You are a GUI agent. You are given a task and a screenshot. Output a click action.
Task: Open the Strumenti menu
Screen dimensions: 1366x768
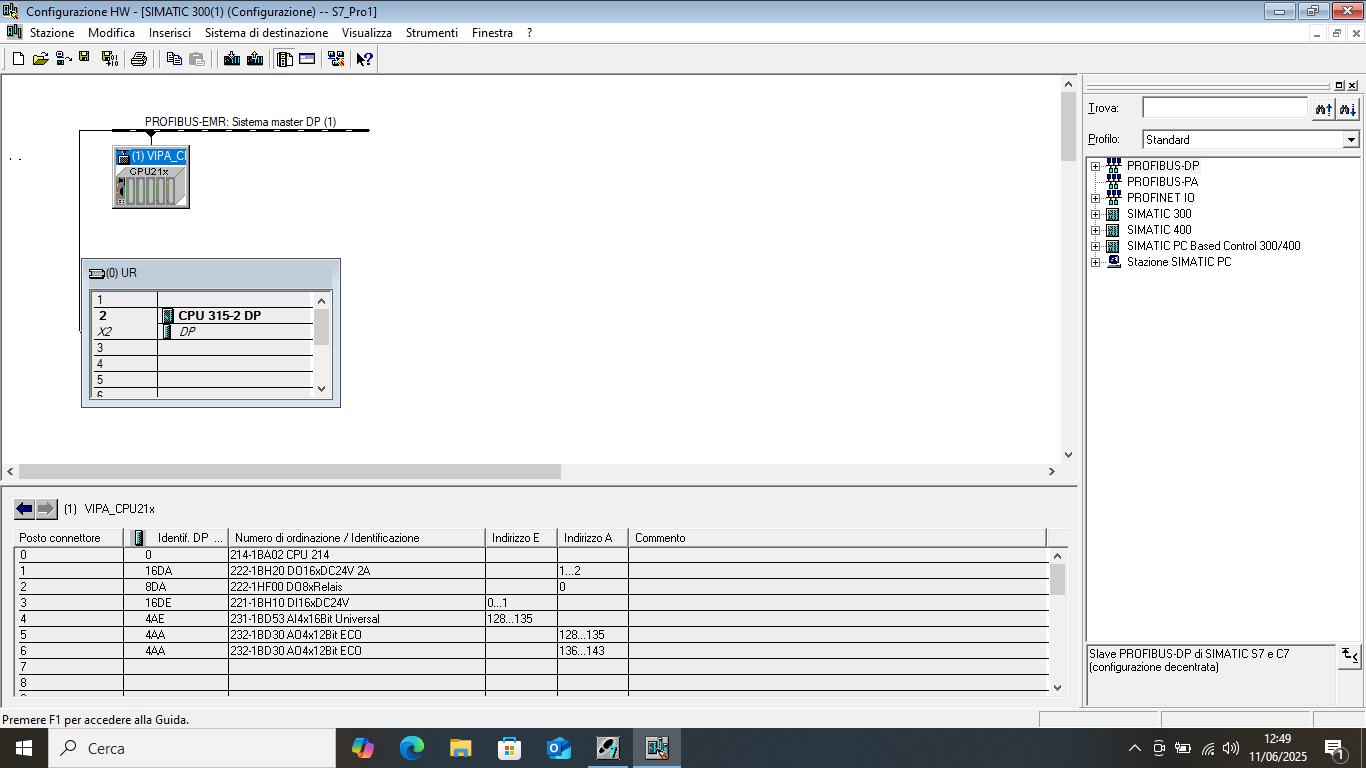click(432, 33)
